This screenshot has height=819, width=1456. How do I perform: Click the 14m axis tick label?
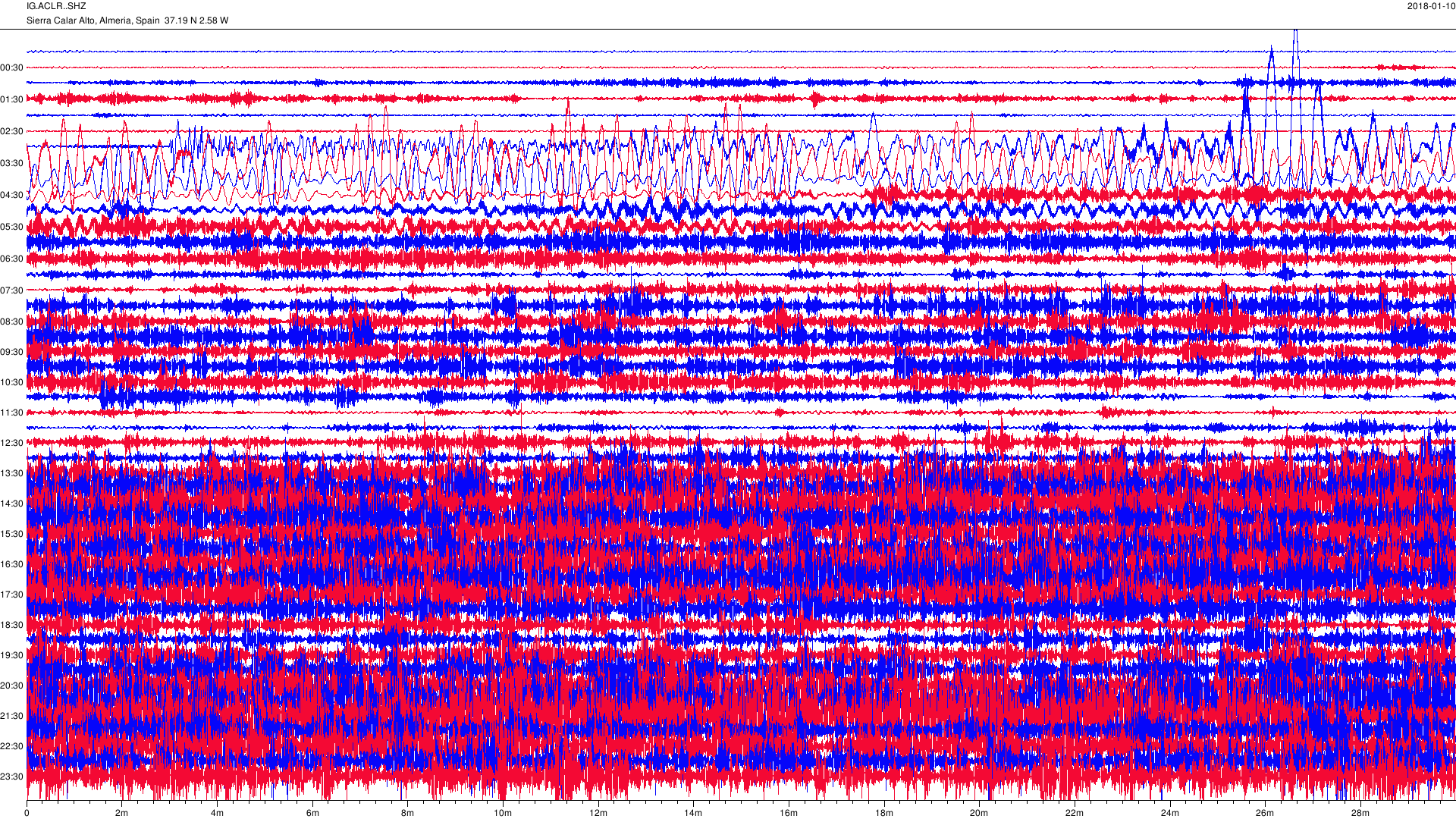pos(693,813)
